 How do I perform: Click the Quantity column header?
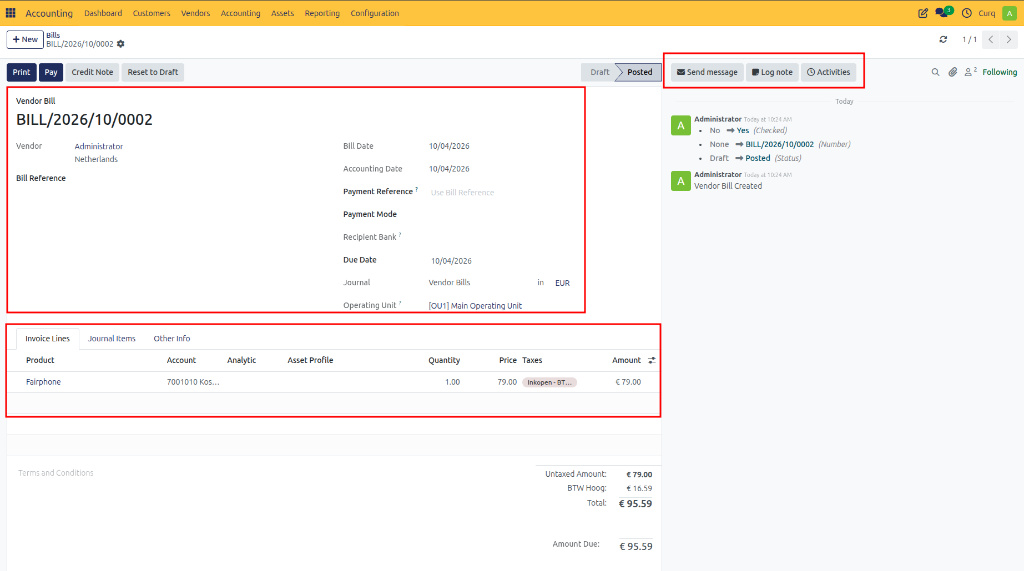pos(444,360)
